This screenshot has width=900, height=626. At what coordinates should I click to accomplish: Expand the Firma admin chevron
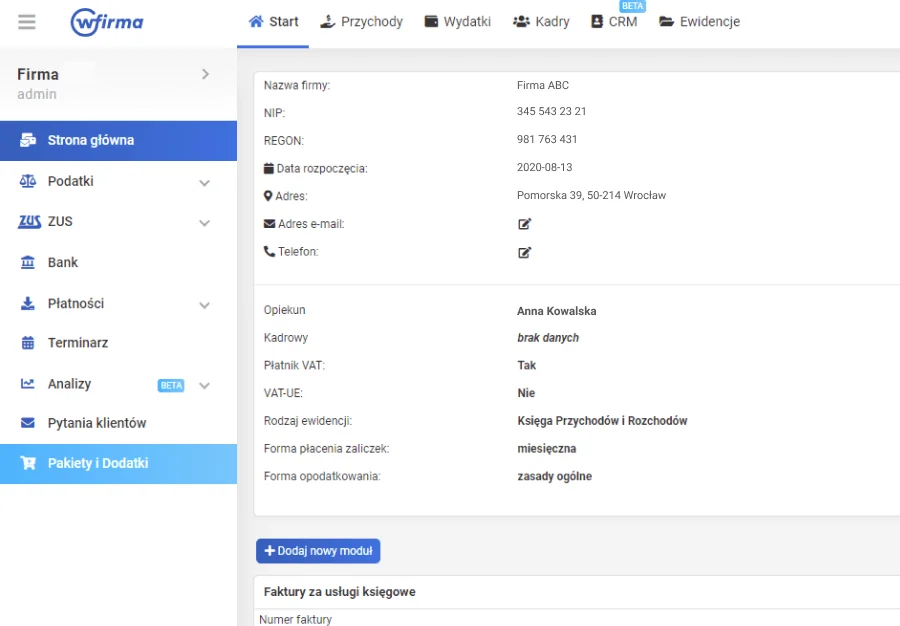(x=205, y=74)
